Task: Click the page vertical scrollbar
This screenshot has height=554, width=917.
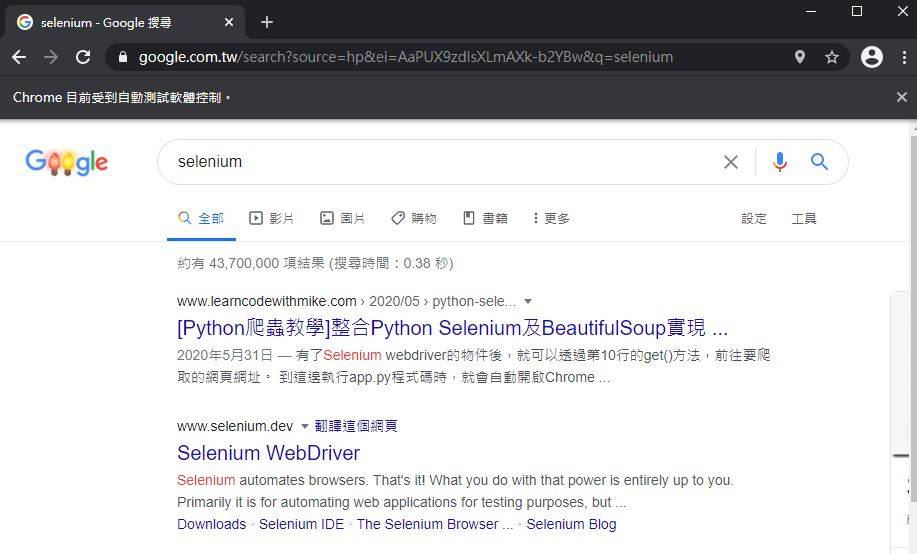Action: [x=913, y=319]
